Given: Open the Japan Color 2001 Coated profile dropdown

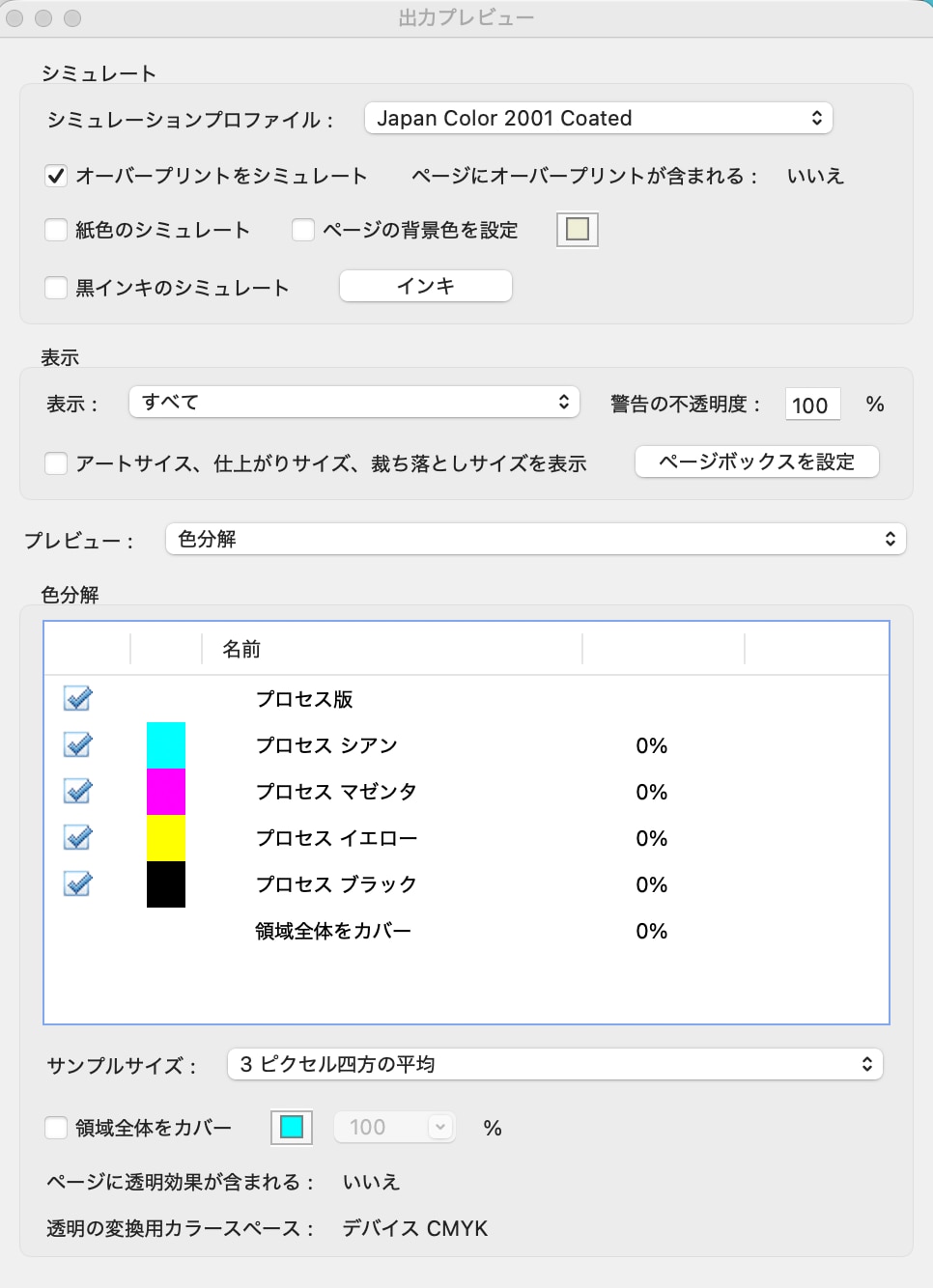Looking at the screenshot, I should click(x=598, y=119).
